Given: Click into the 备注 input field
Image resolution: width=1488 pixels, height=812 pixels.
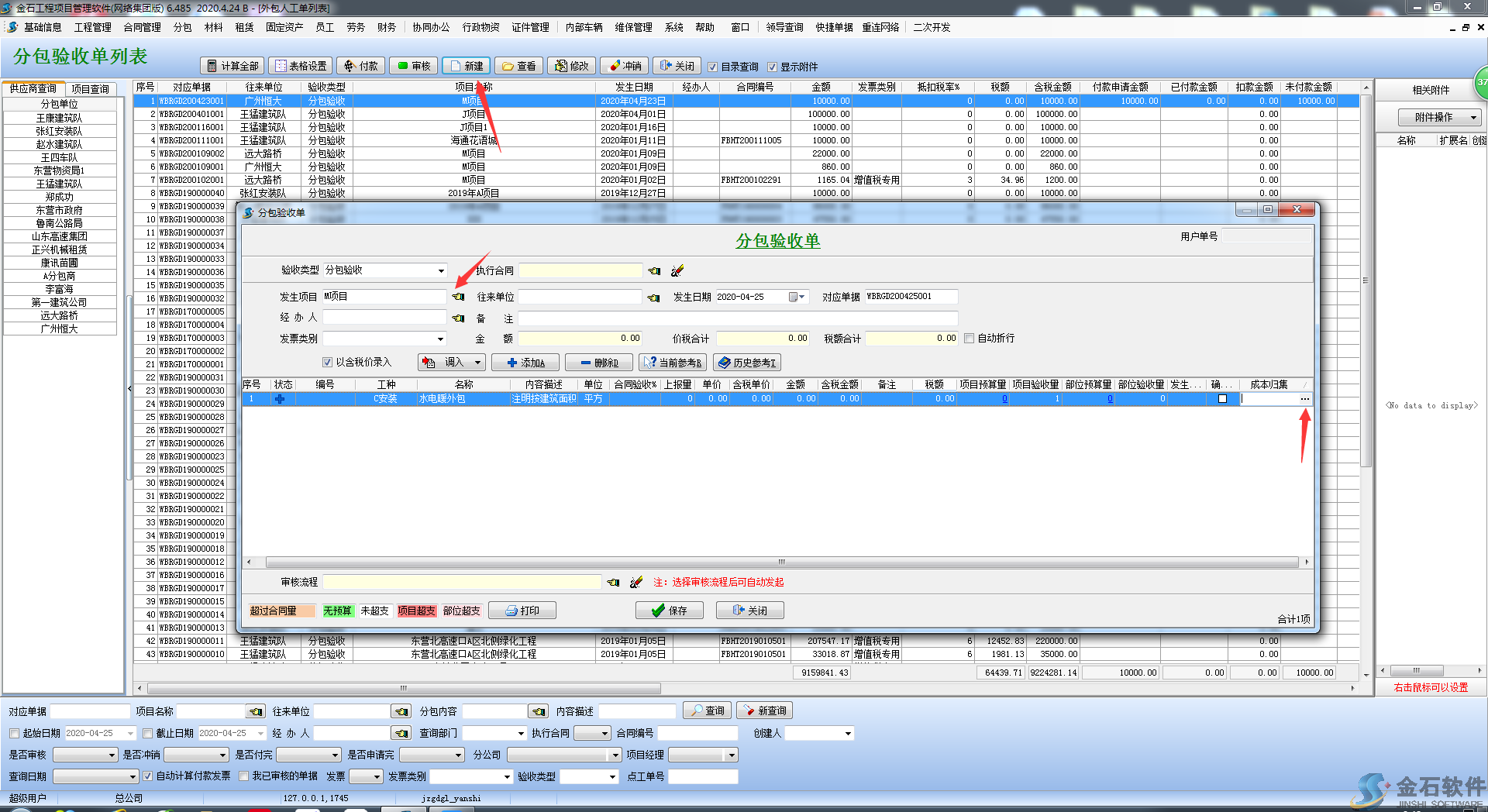Looking at the screenshot, I should [x=738, y=318].
